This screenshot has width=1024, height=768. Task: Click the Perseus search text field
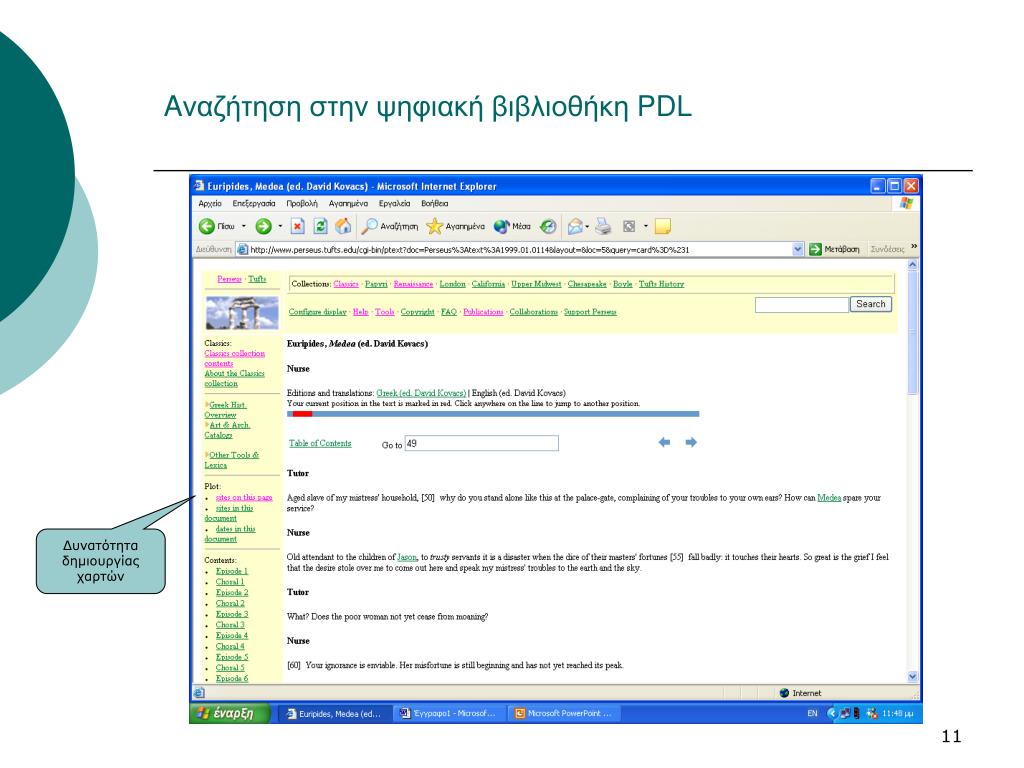802,305
